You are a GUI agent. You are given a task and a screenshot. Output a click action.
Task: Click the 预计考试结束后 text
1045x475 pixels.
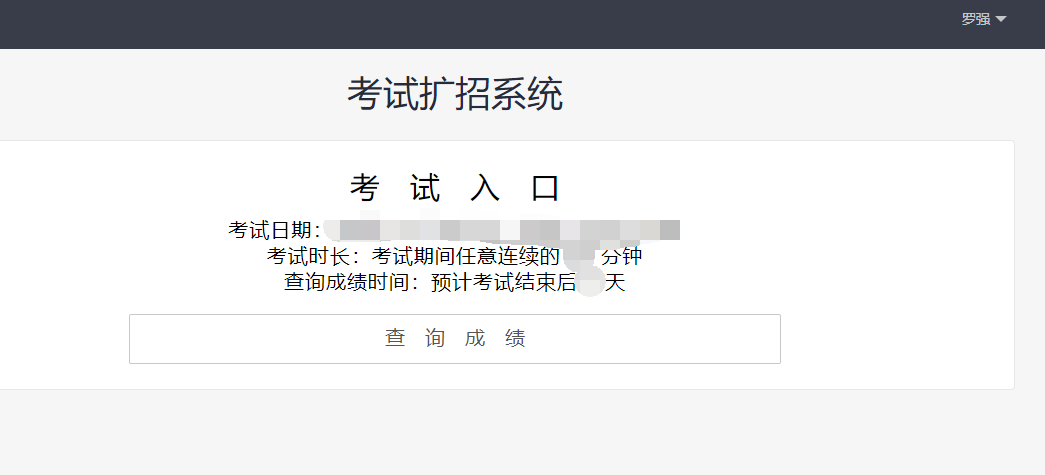[x=503, y=282]
